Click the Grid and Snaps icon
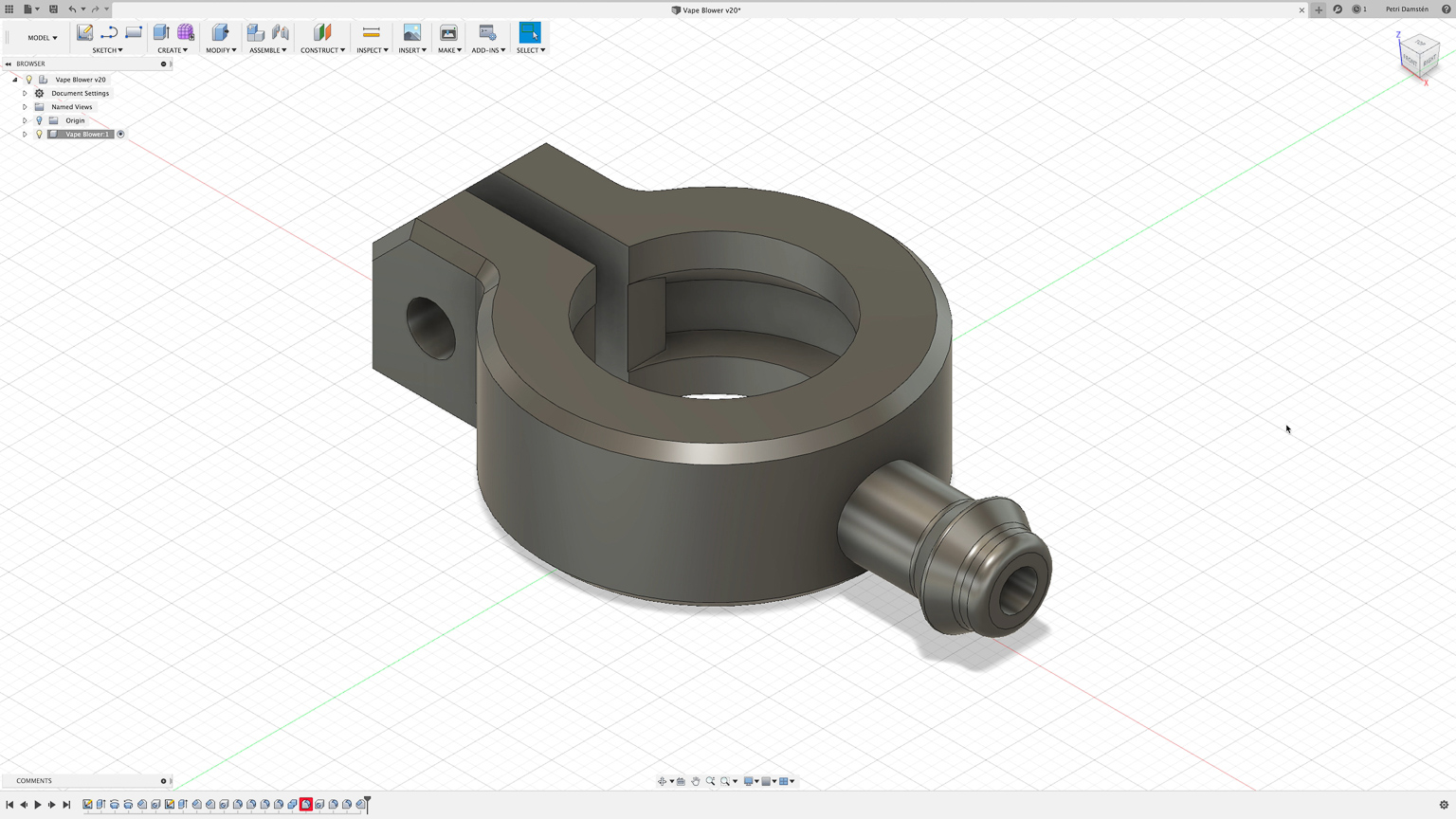This screenshot has height=819, width=1456. [x=766, y=781]
